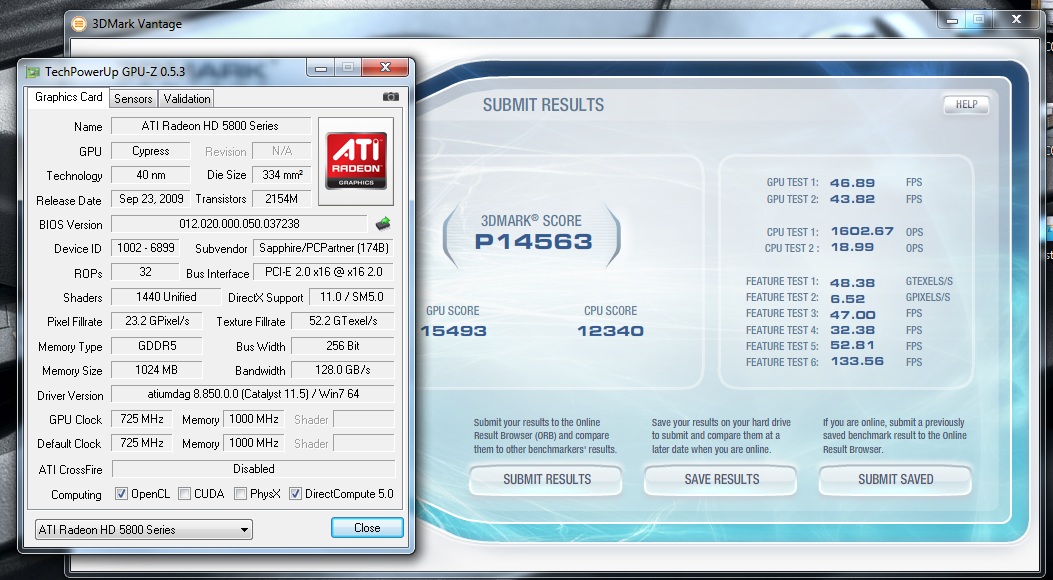Click the CPU score 12340
This screenshot has width=1053, height=580.
610,331
